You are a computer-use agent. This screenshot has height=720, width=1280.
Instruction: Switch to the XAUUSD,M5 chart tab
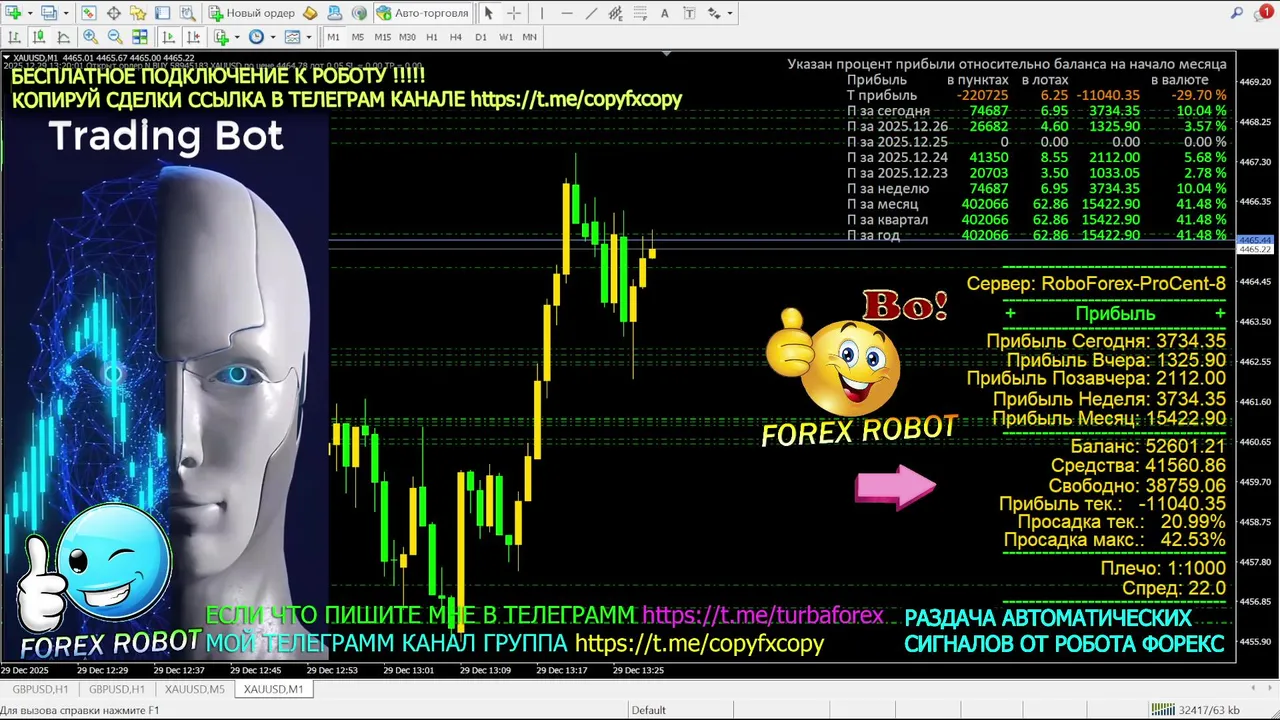point(194,689)
